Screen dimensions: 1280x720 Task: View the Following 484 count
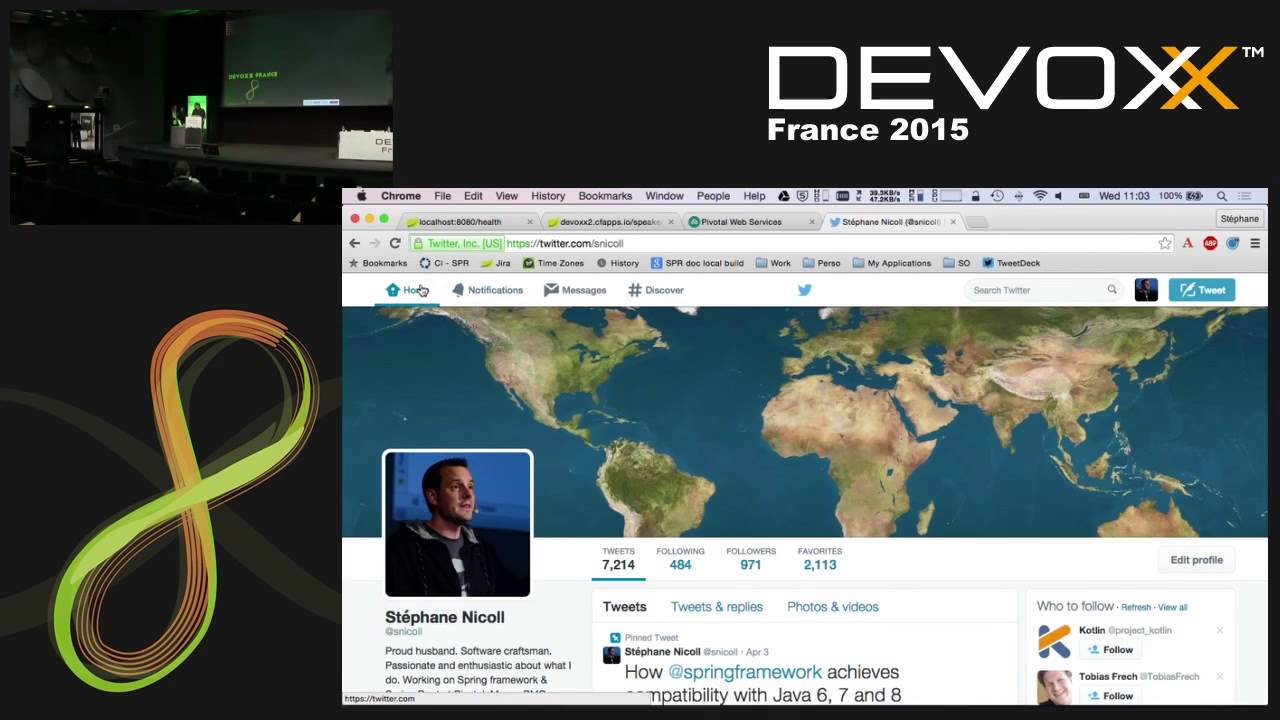point(680,558)
